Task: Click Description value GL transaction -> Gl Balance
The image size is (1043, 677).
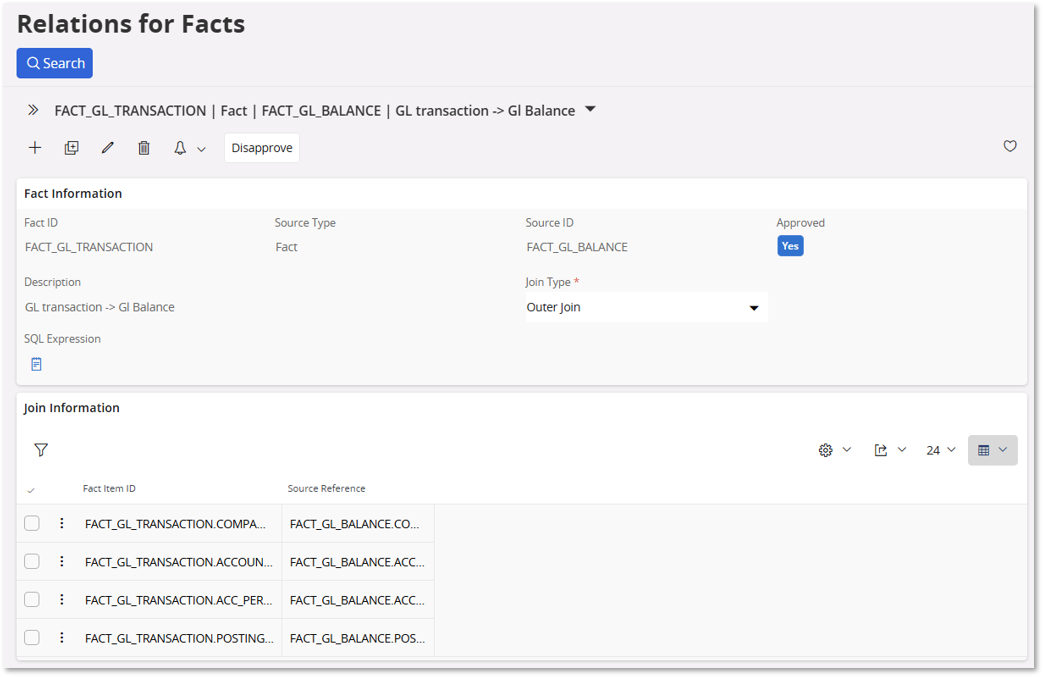Action: pos(100,307)
